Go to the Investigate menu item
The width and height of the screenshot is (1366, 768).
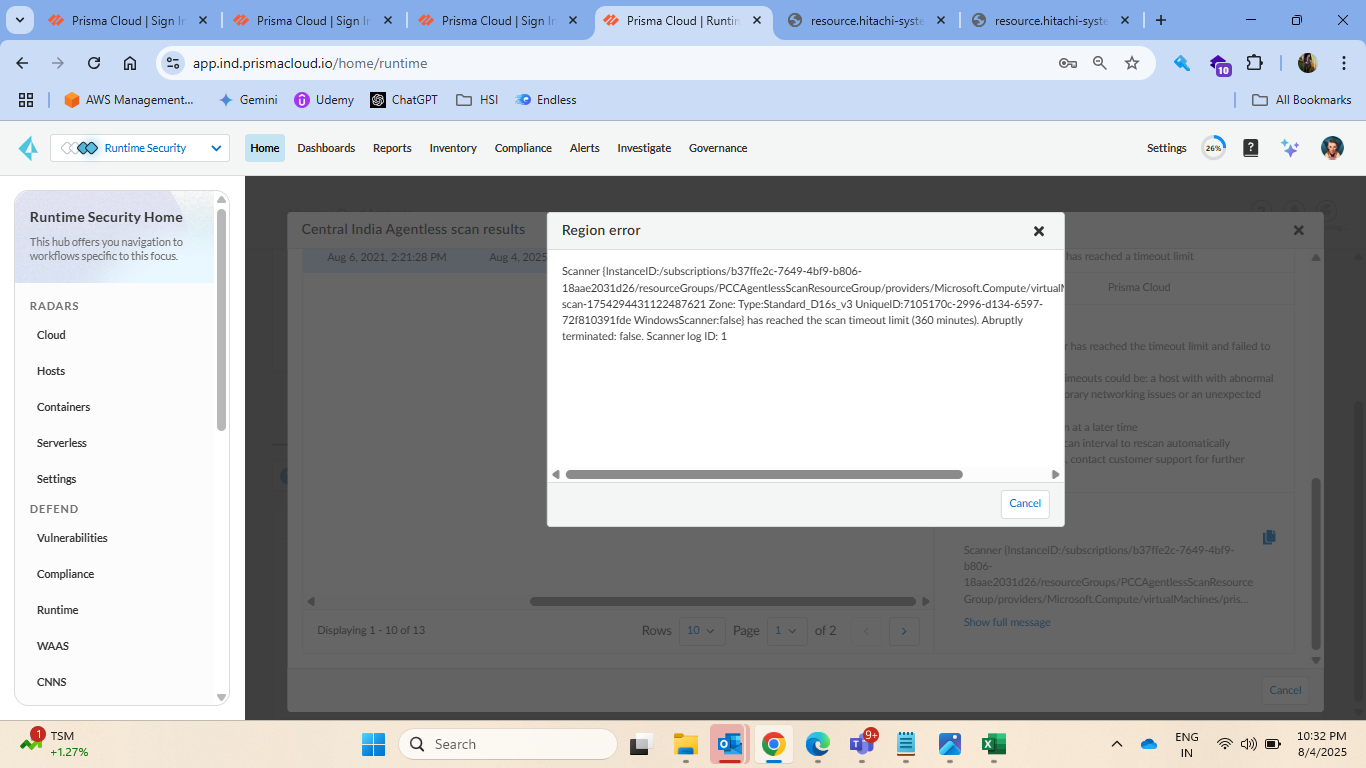[x=644, y=148]
